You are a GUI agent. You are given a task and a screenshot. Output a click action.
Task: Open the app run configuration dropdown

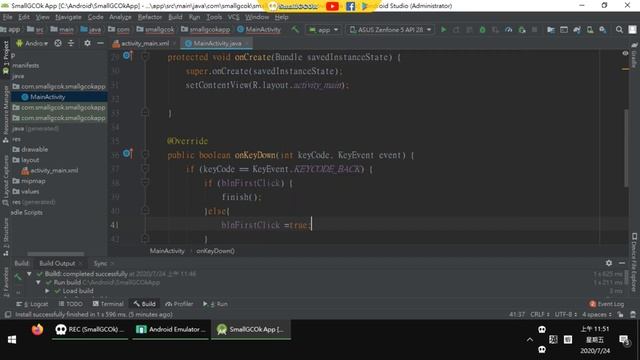point(324,30)
